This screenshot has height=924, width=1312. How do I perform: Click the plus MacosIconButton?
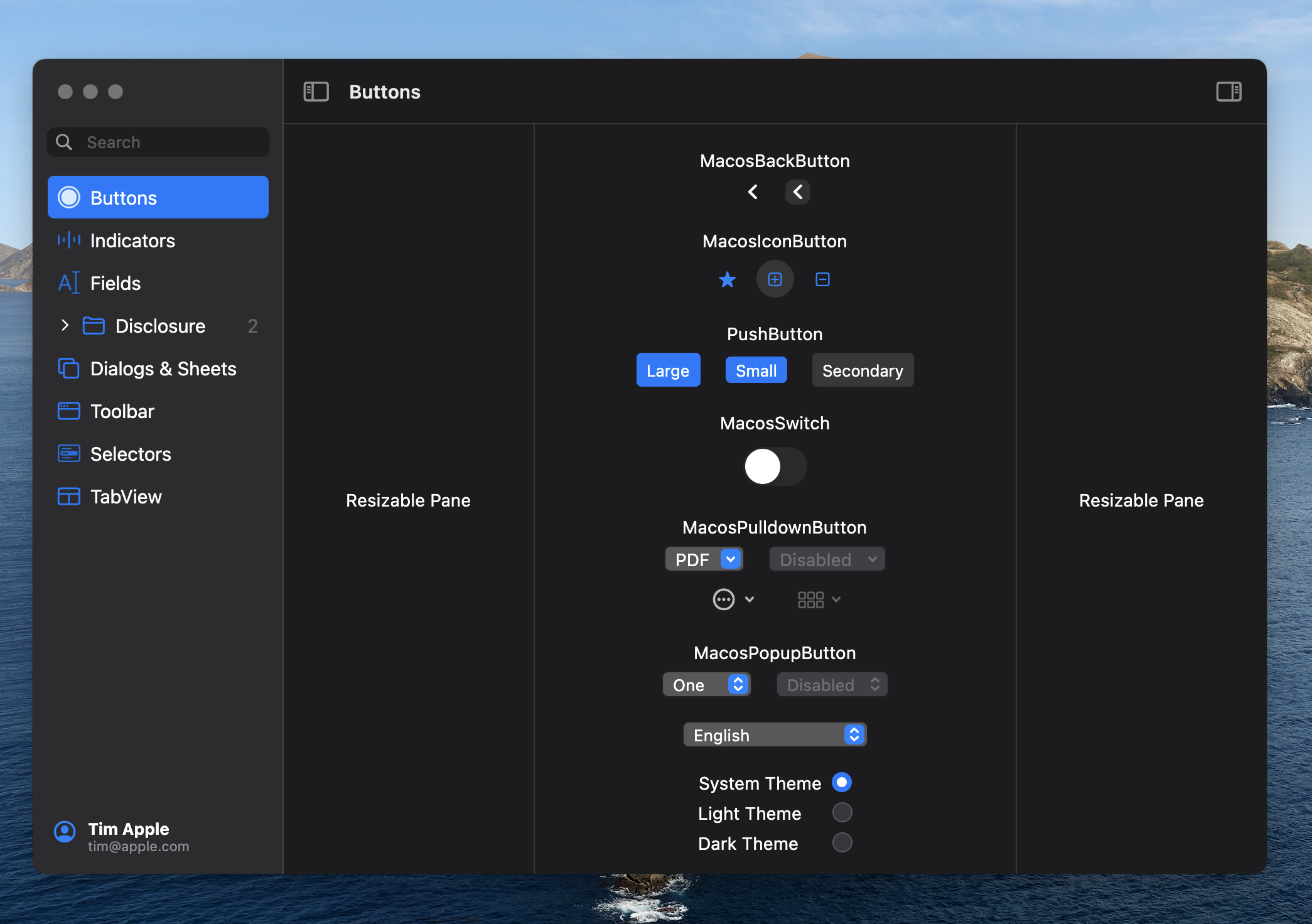775,279
